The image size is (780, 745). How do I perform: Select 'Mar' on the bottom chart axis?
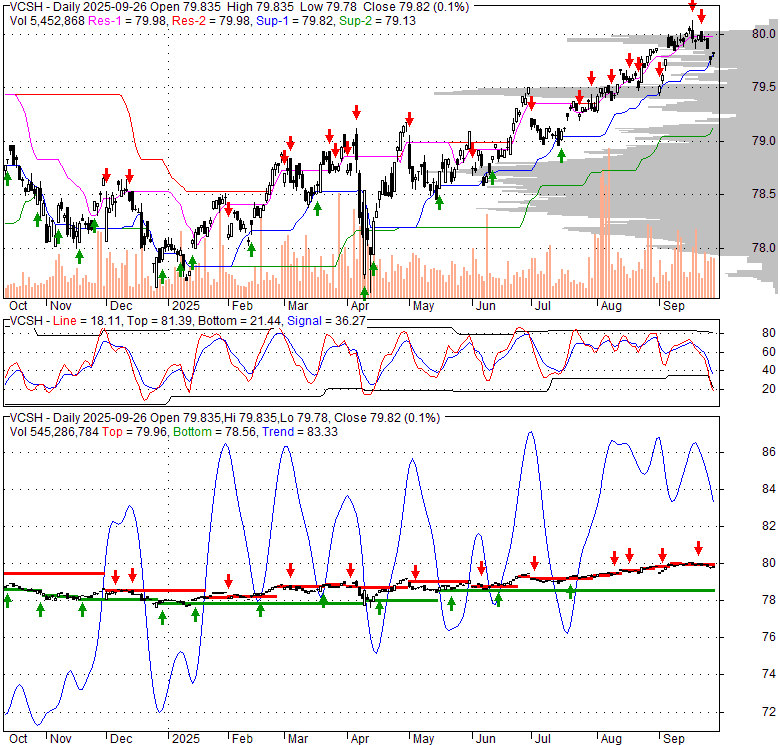click(298, 739)
